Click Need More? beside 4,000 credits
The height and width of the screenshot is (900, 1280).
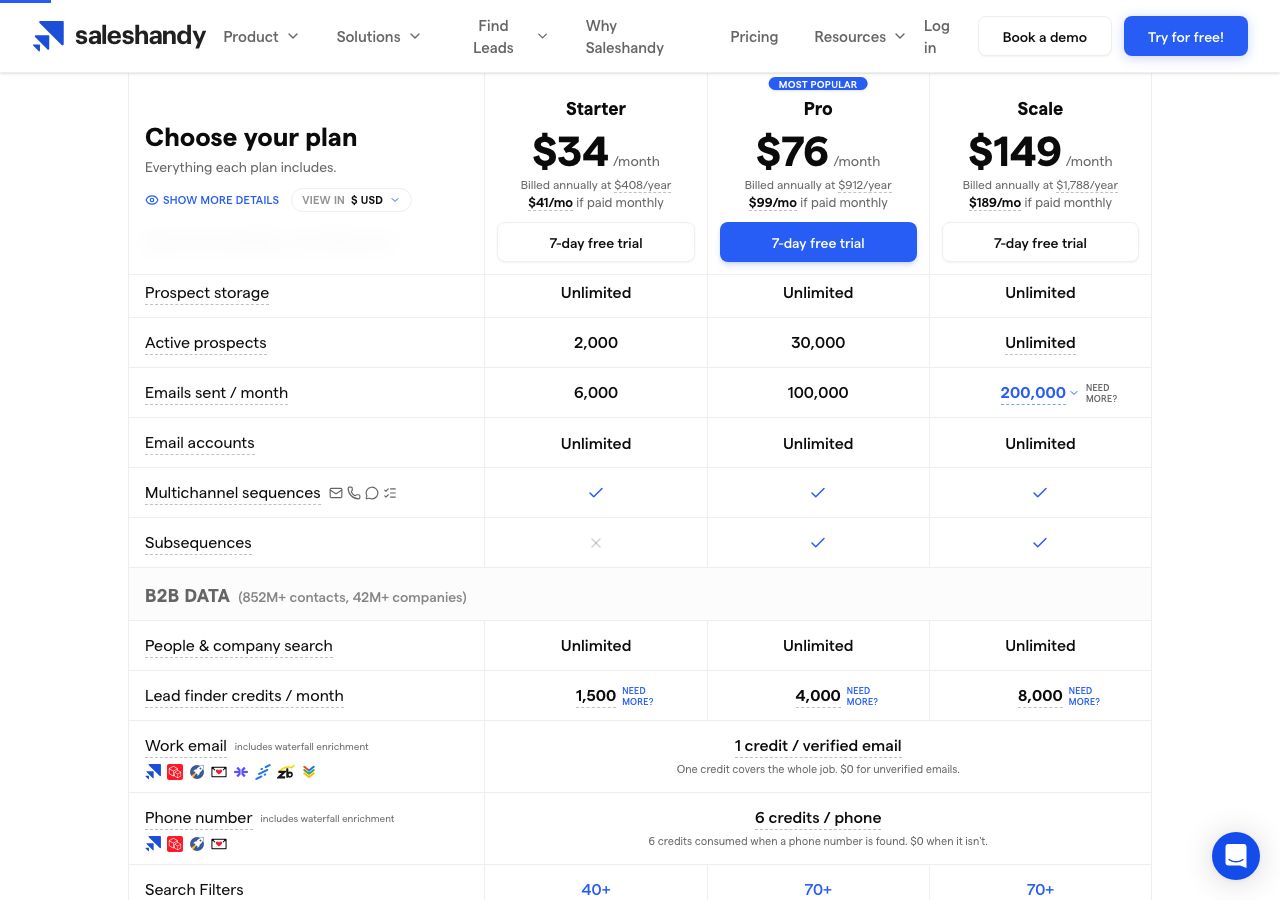click(862, 697)
